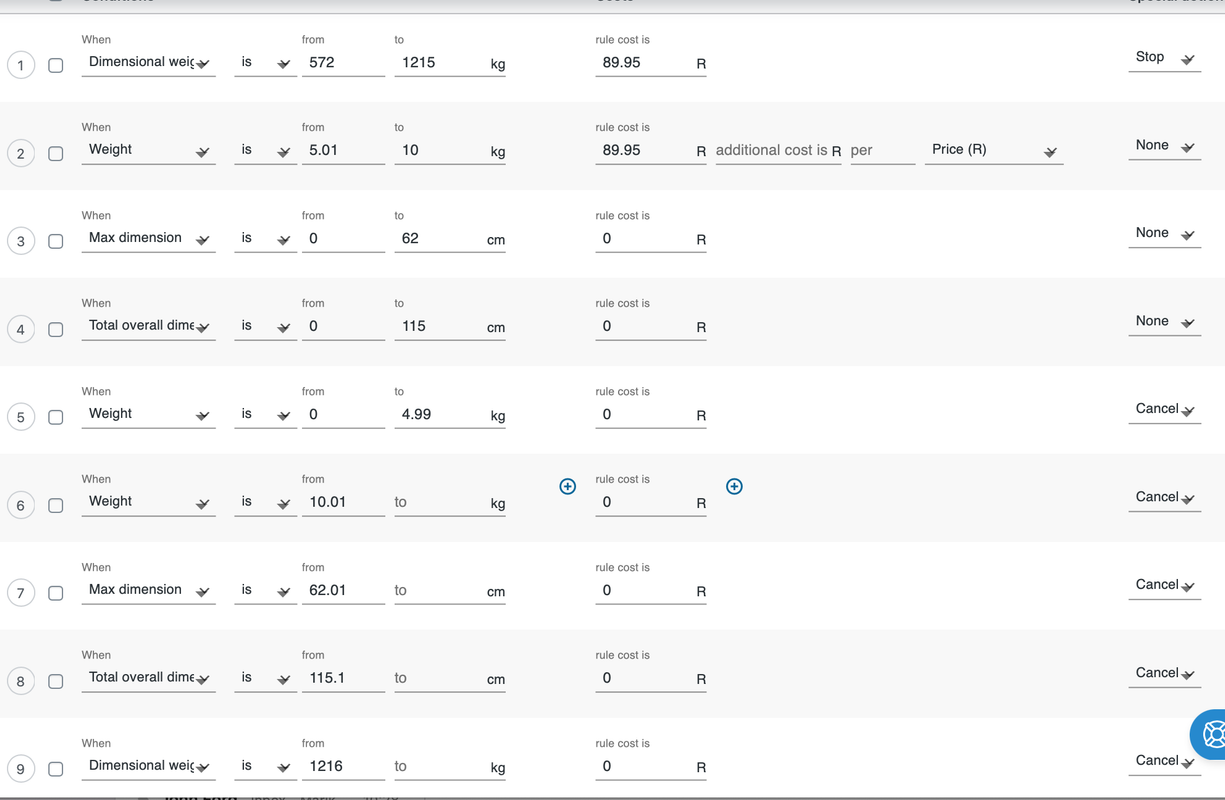This screenshot has height=800, width=1225.
Task: Tick the checkbox for rule 1
Action: tap(56, 65)
